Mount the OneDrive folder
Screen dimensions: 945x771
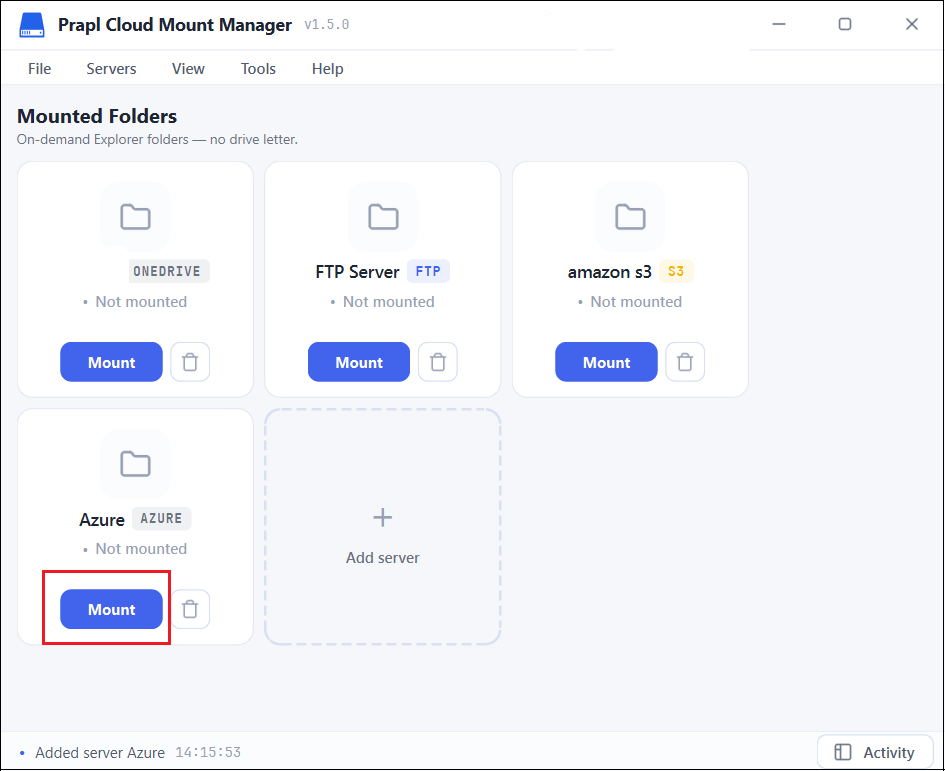111,362
